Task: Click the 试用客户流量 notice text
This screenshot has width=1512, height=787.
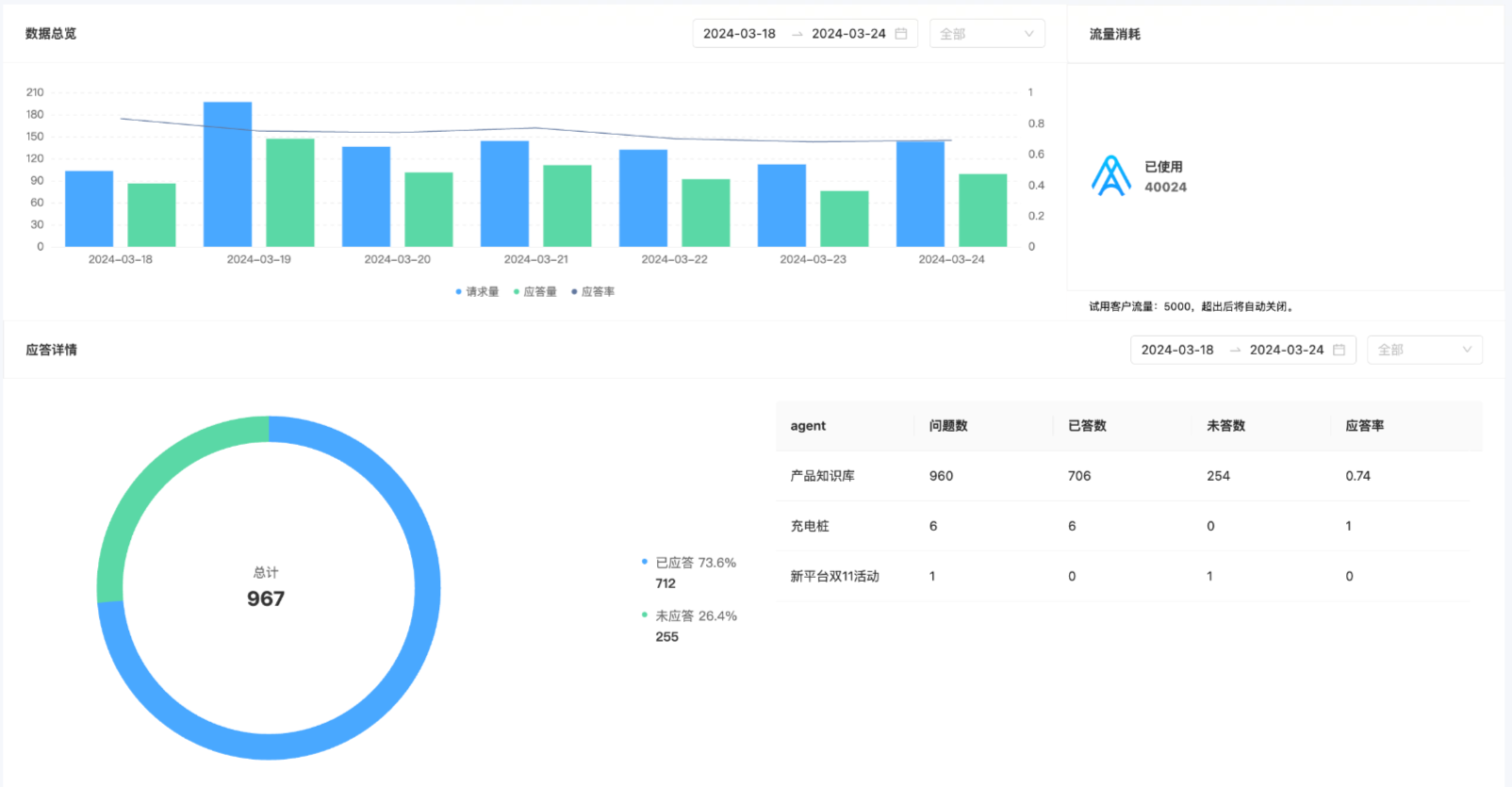Action: point(1192,306)
